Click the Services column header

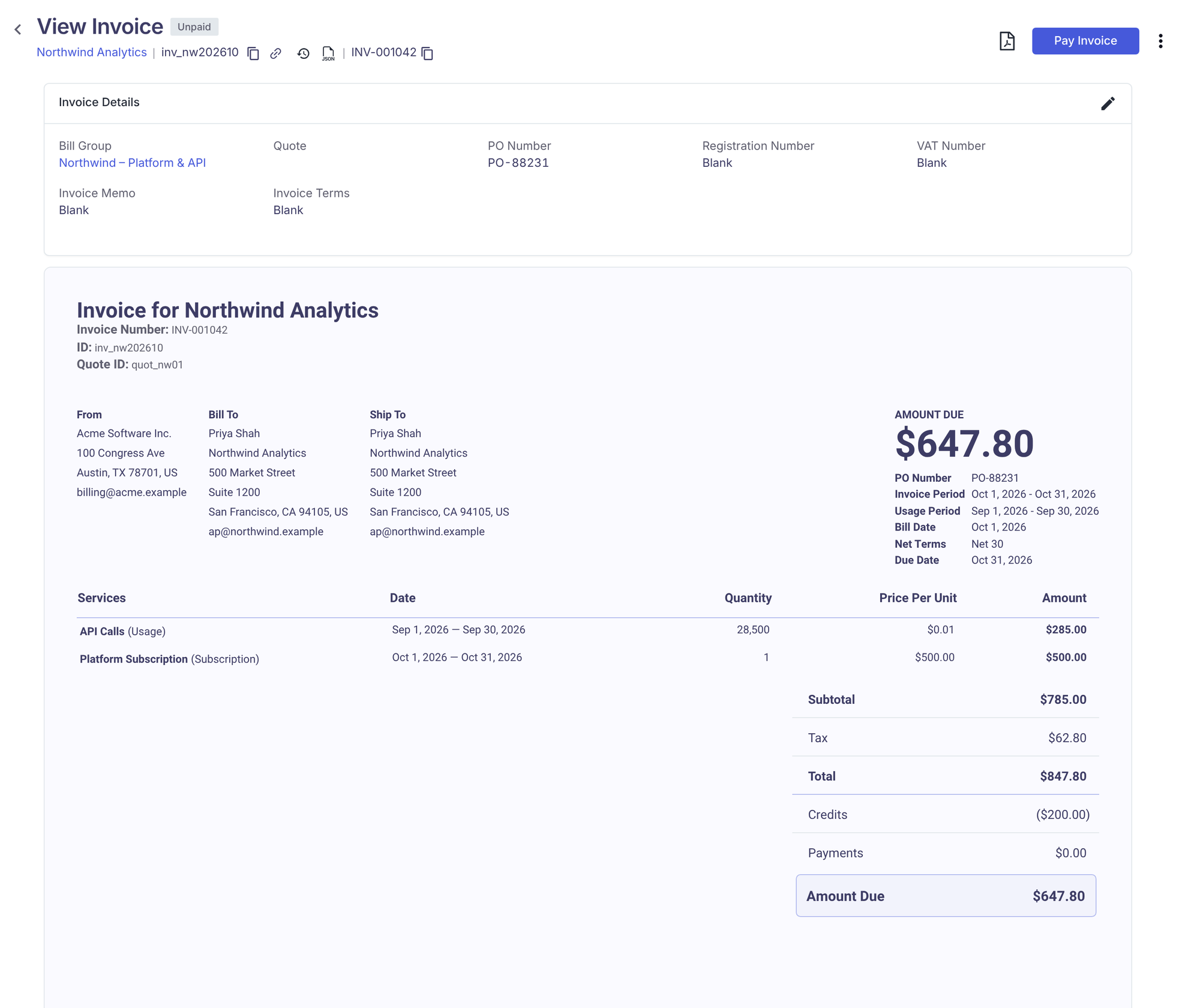pos(101,598)
